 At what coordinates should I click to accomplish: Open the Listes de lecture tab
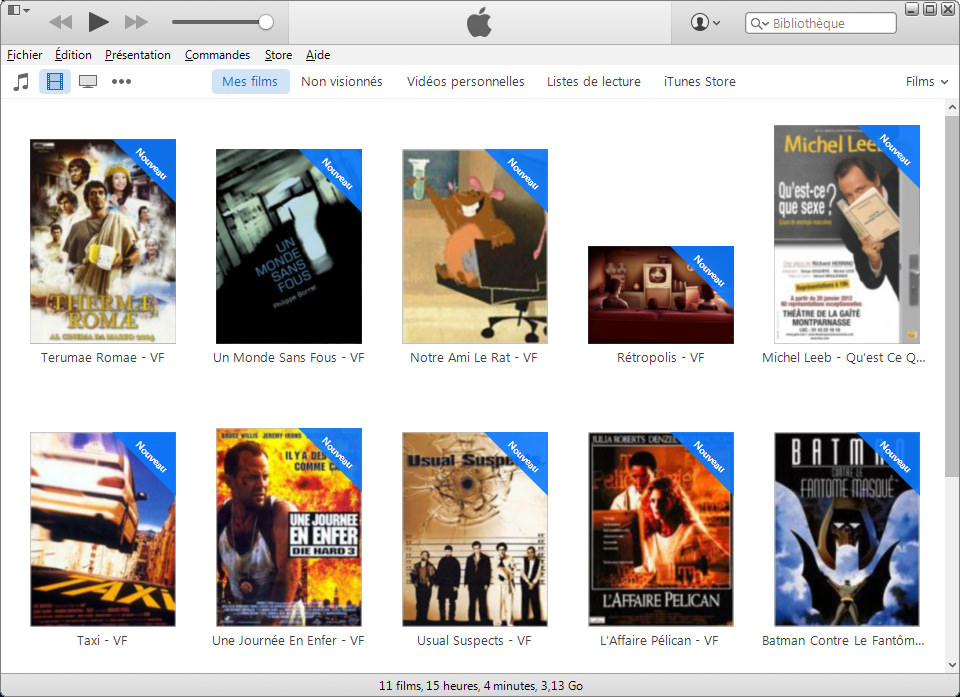[x=594, y=82]
